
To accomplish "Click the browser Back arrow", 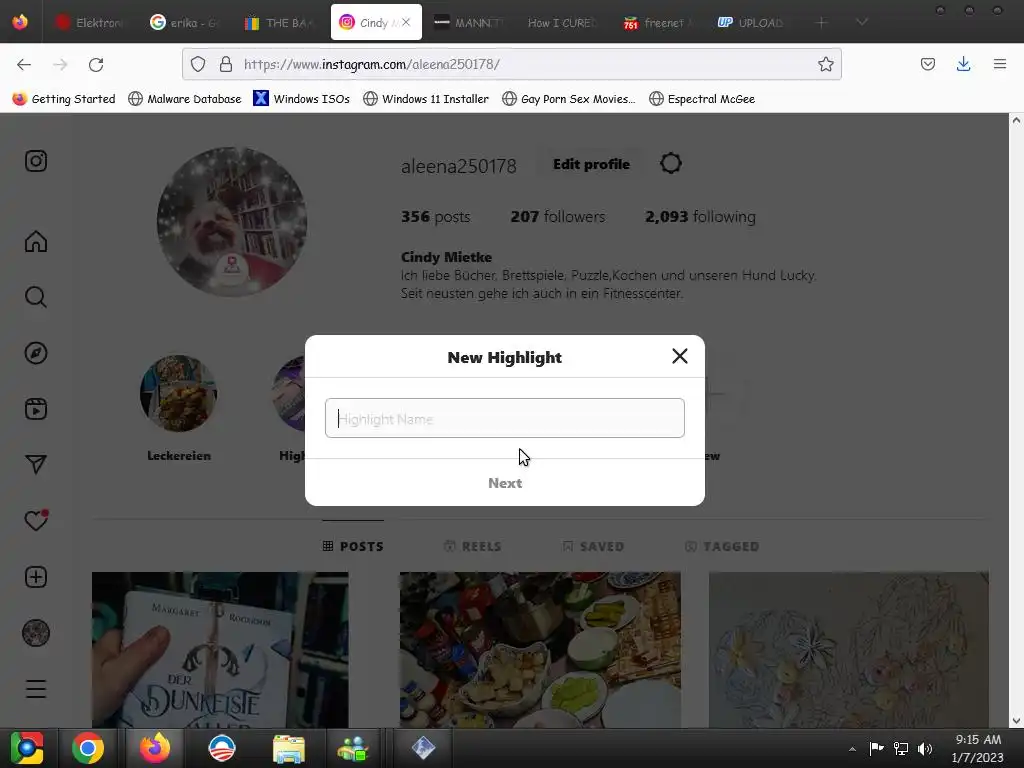I will 24,64.
